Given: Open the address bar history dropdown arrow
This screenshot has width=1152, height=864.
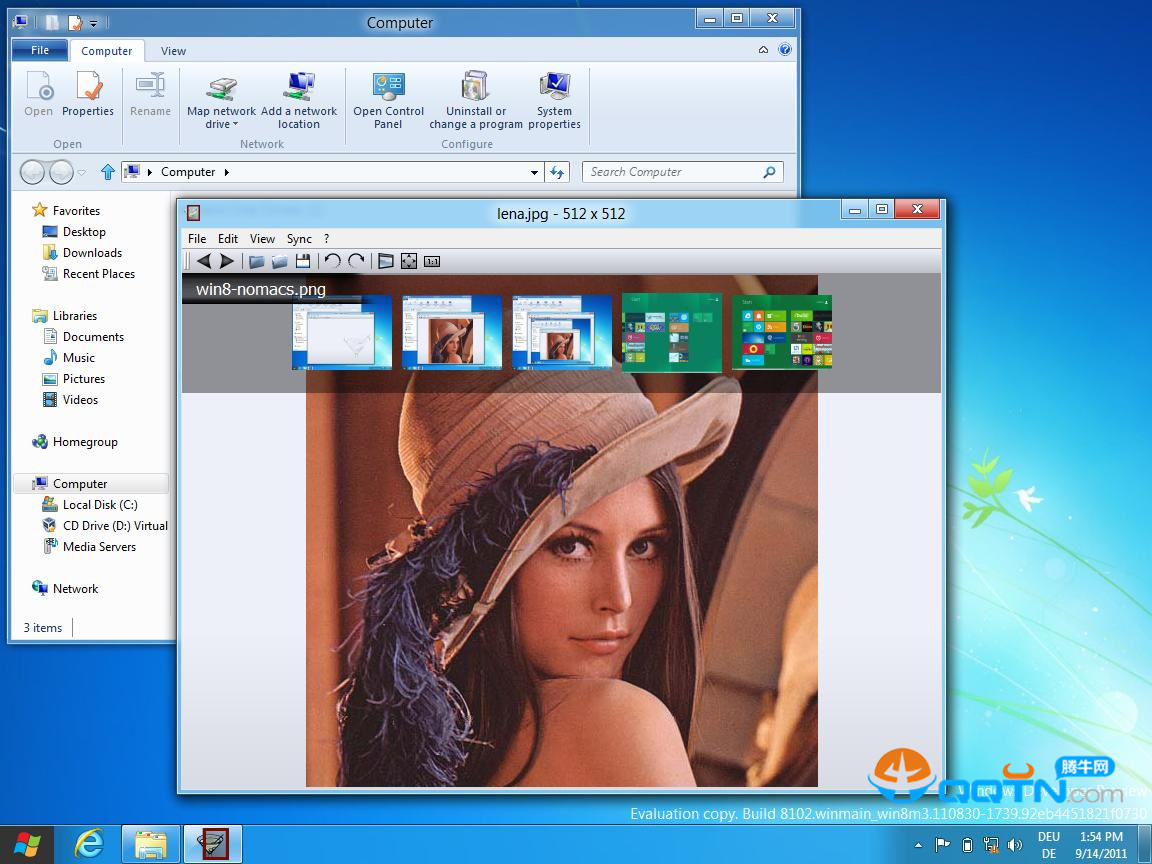Looking at the screenshot, I should tap(534, 172).
